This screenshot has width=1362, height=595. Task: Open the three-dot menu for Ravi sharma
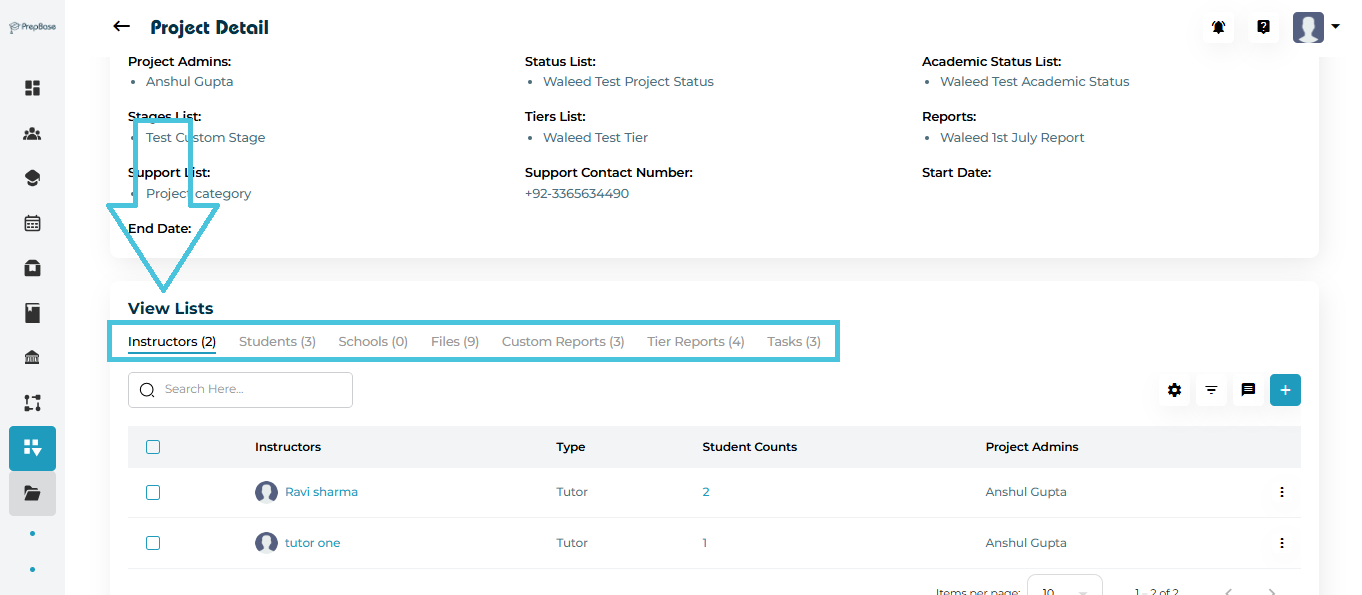coord(1281,492)
